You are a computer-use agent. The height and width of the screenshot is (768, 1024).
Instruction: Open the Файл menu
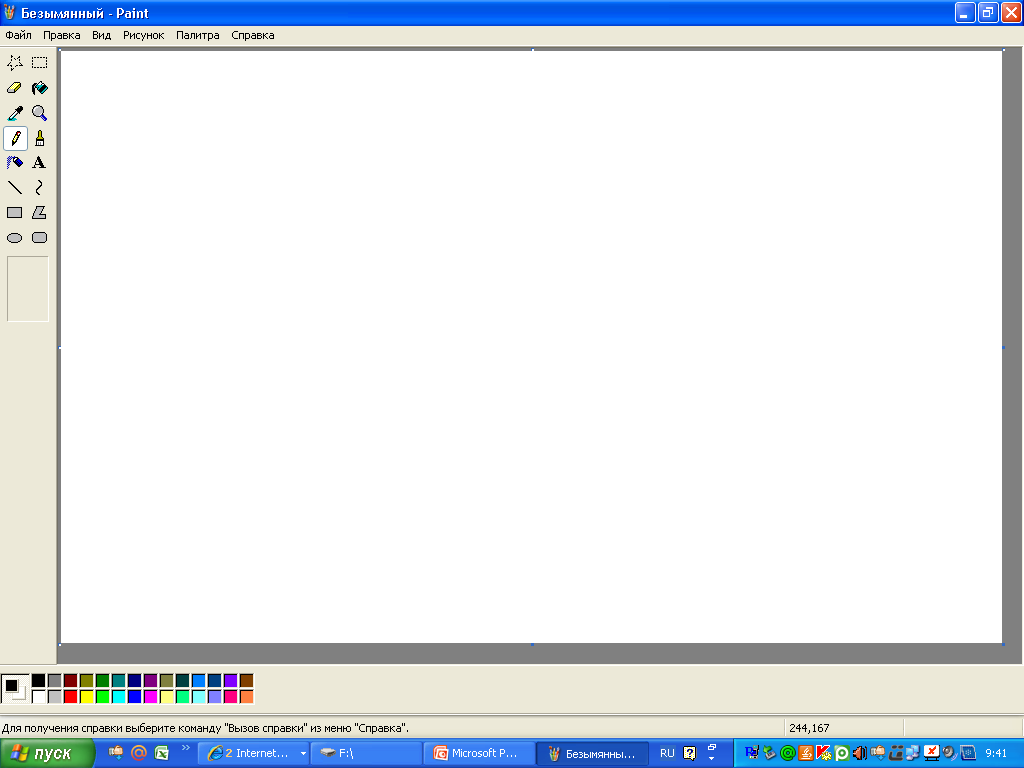pos(18,35)
